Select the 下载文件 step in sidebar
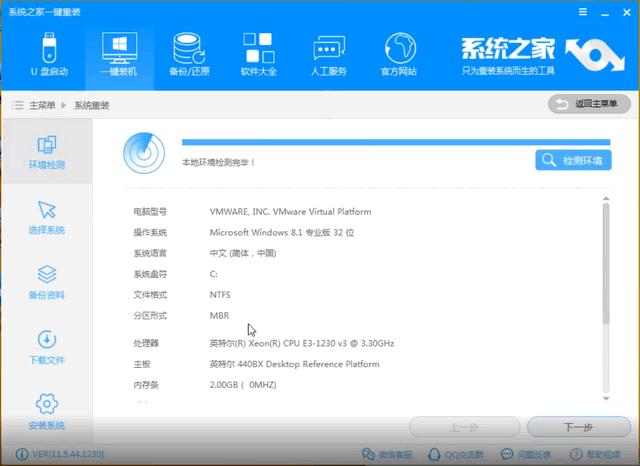Screen dimensions: 640x466 click(x=47, y=347)
